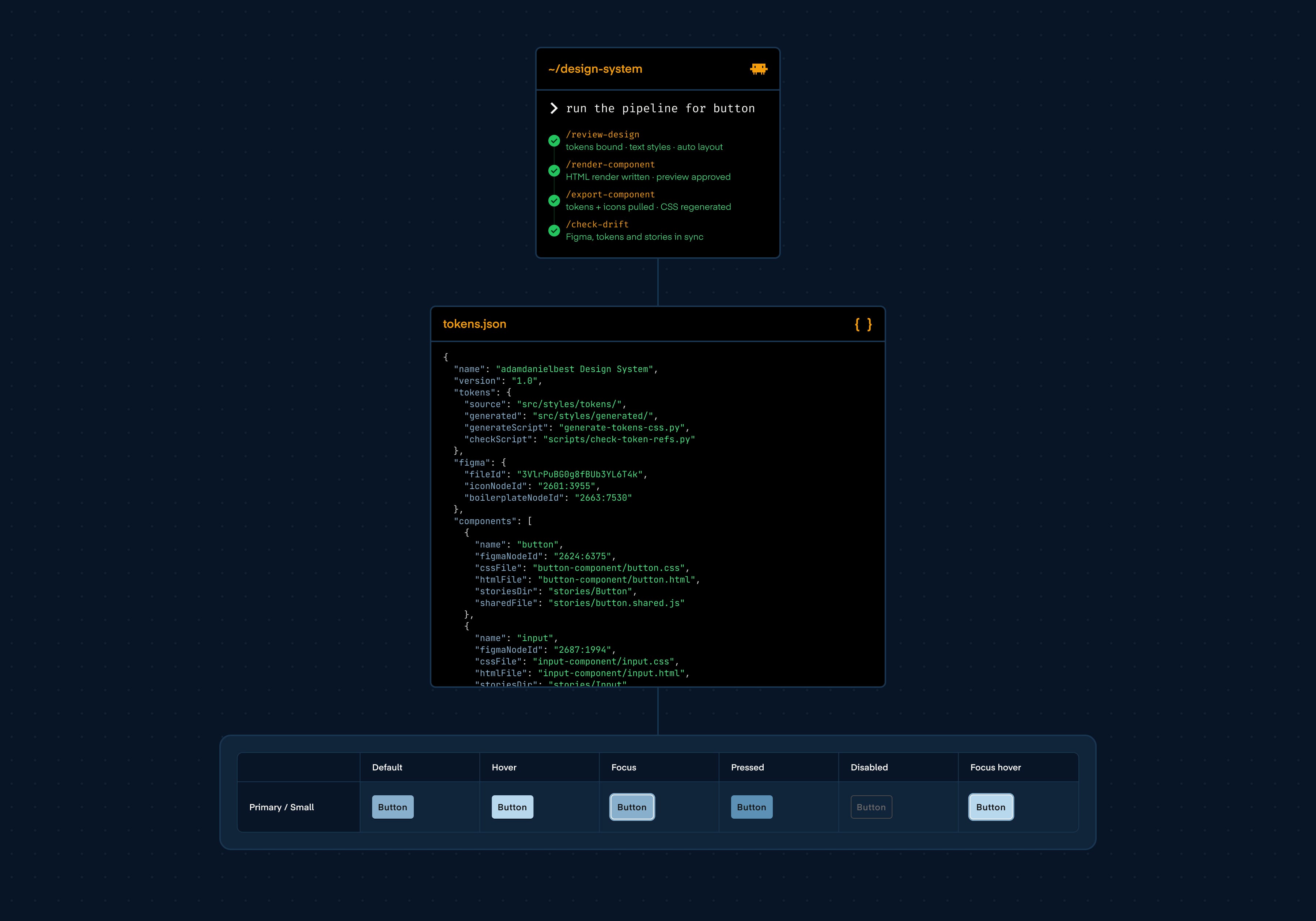Image resolution: width=1316 pixels, height=921 pixels.
Task: Click the green check next to /export-component
Action: pos(554,201)
